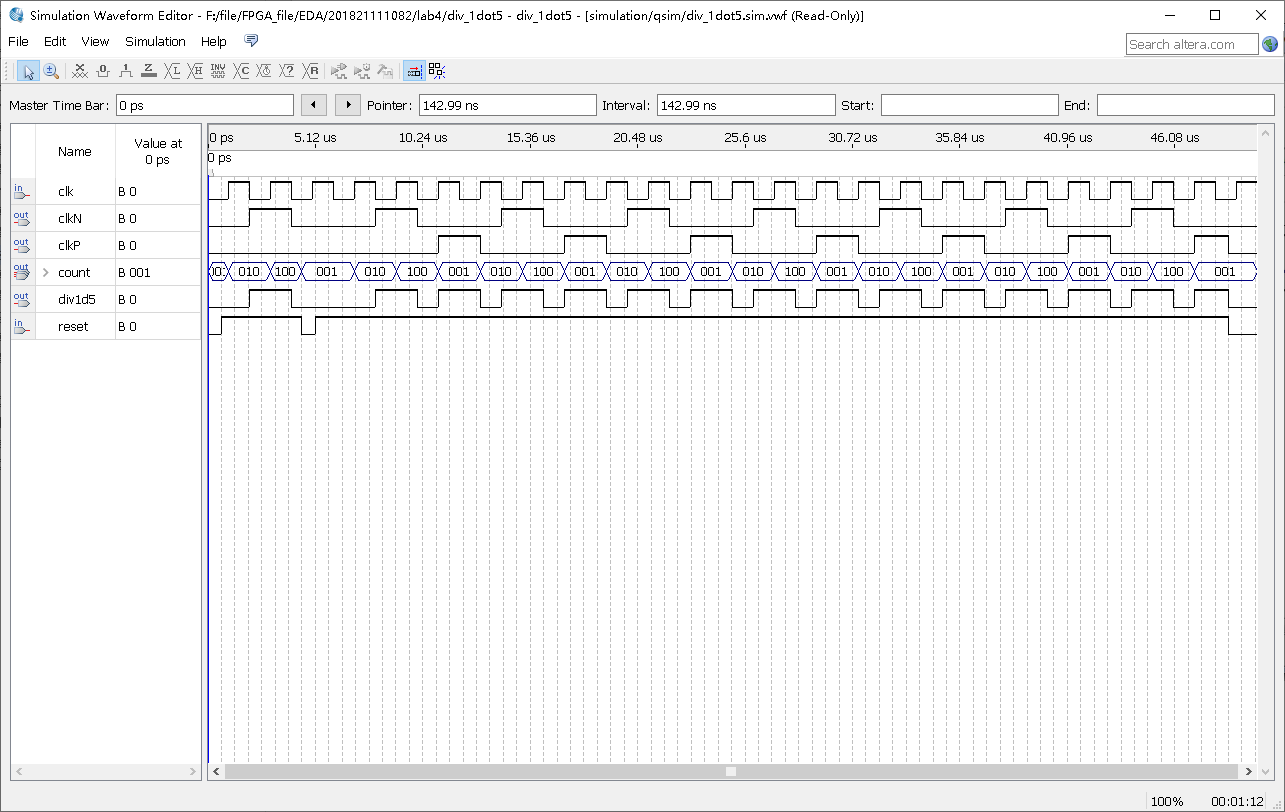Click the Pointer value field
1285x812 pixels.
pos(507,105)
